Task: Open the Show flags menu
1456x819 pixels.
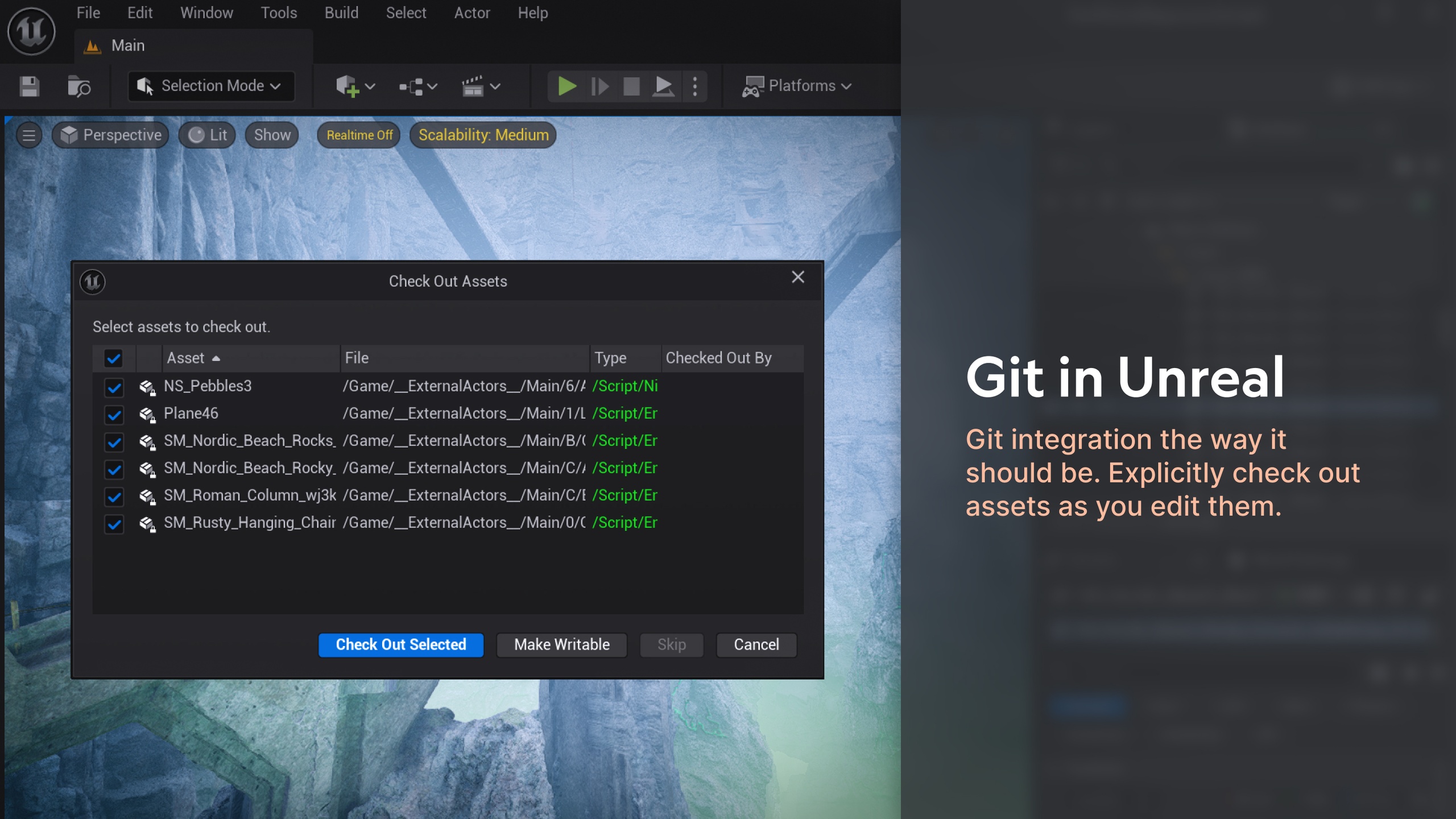Action: (272, 135)
